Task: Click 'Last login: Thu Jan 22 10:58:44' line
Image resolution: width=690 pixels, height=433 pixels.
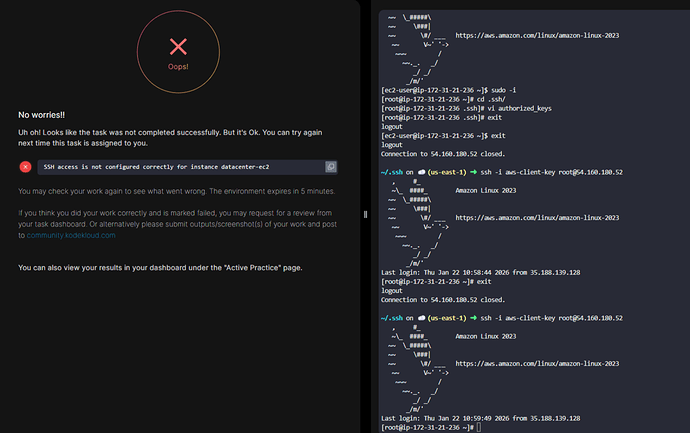Action: pyautogui.click(x=481, y=272)
